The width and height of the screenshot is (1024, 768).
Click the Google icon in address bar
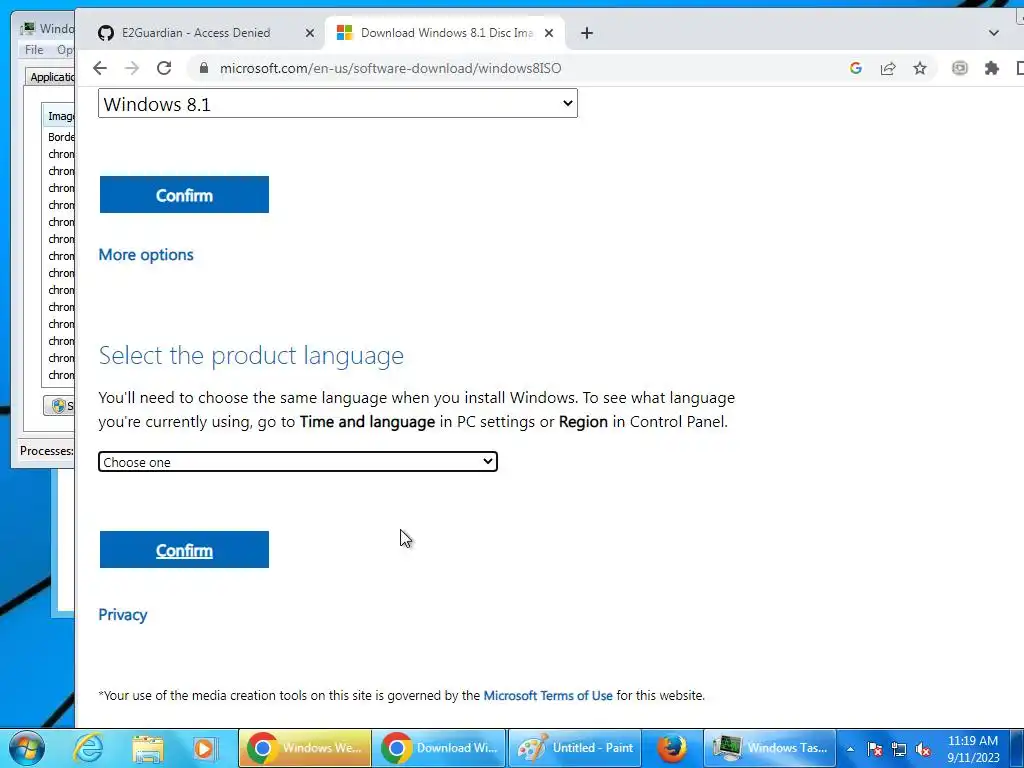[856, 68]
